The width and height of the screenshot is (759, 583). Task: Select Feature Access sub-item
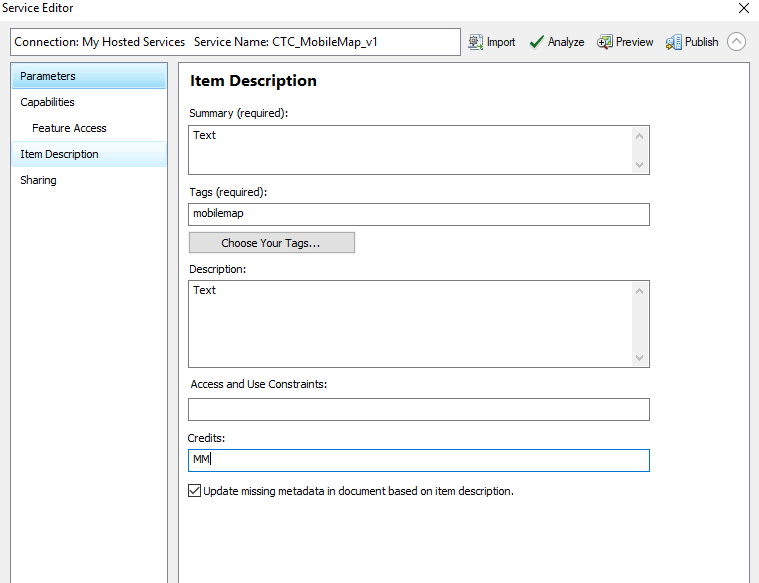[69, 128]
